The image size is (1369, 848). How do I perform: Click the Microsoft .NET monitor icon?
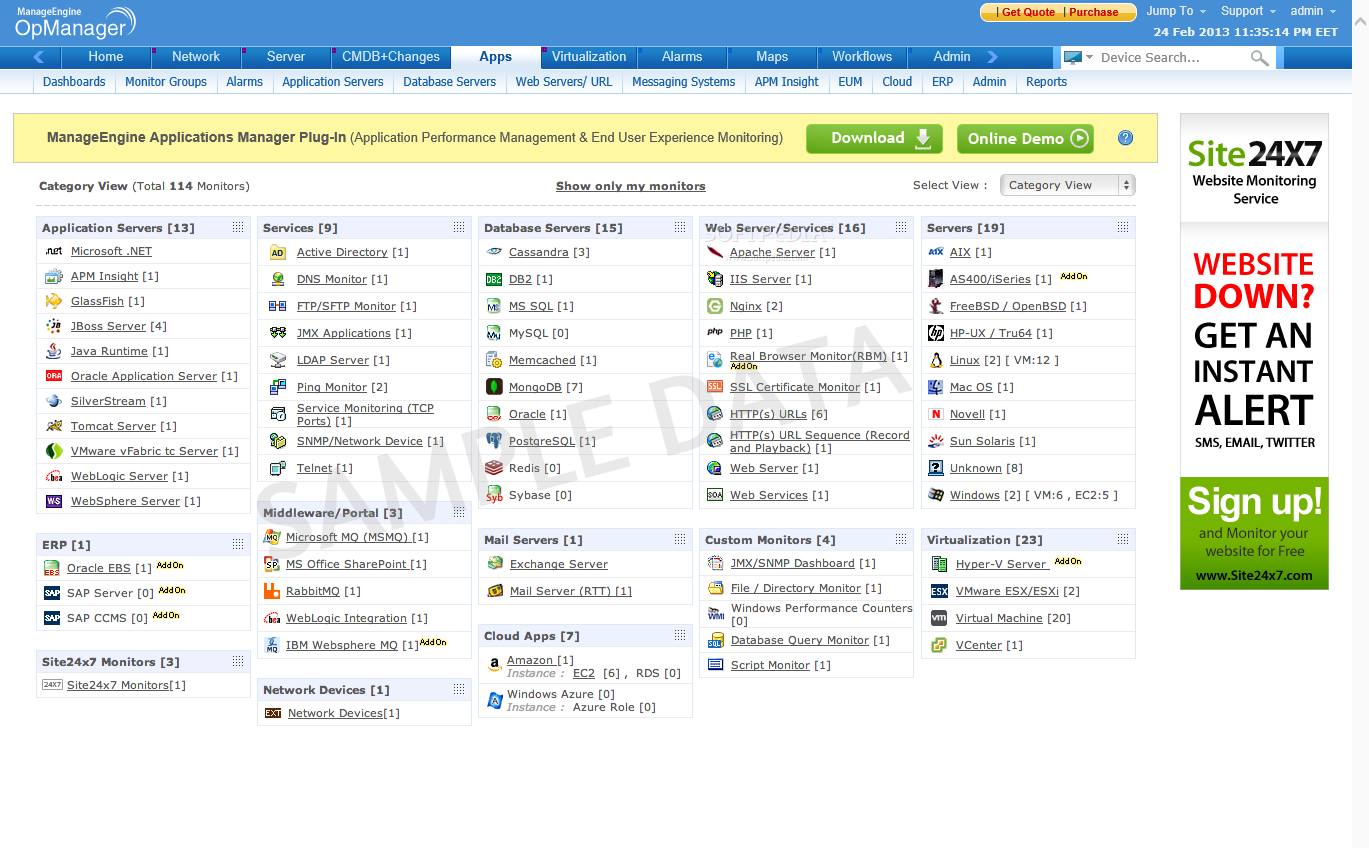point(54,251)
